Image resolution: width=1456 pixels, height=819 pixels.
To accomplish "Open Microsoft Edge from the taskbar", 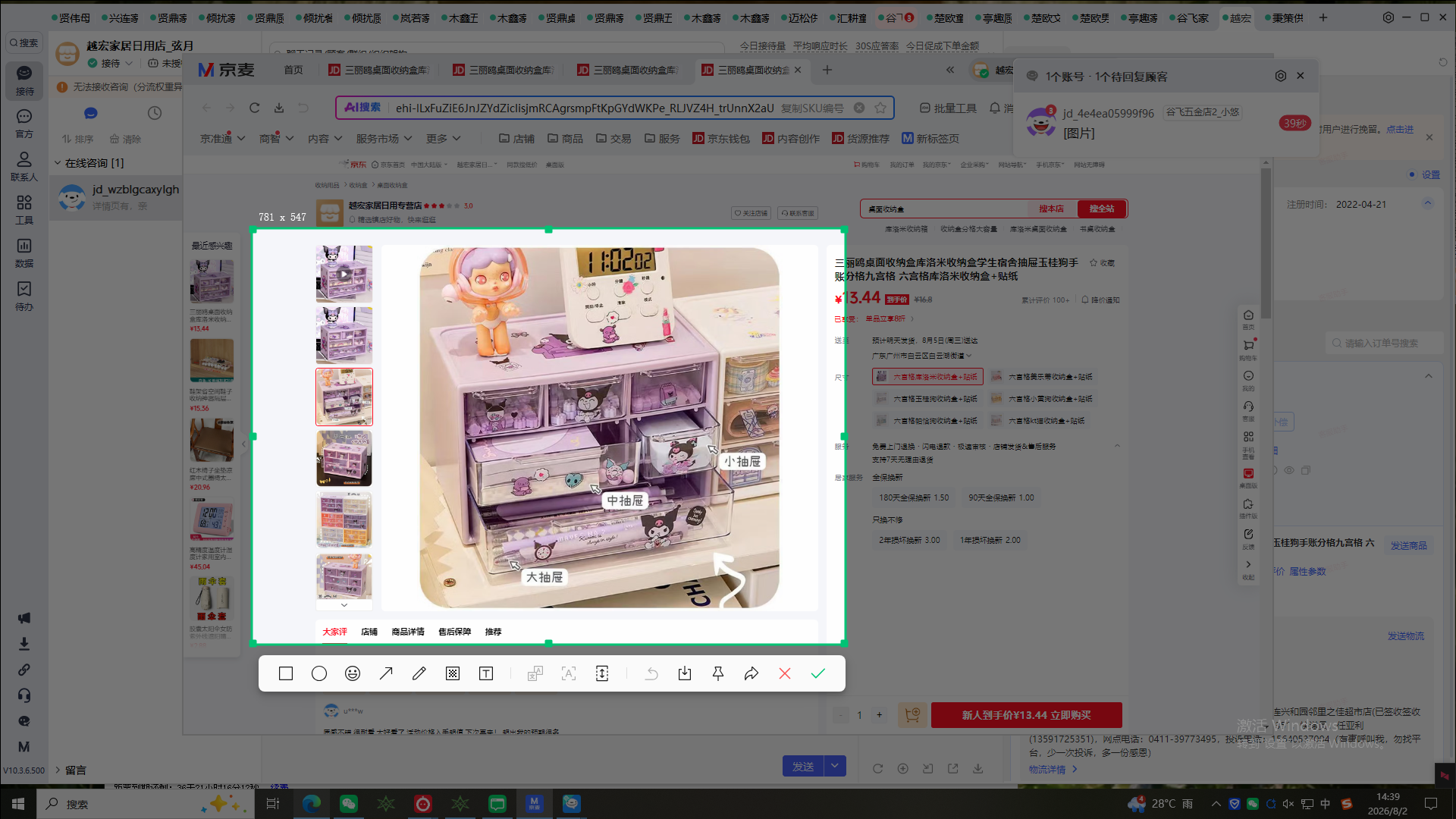I will point(312,804).
